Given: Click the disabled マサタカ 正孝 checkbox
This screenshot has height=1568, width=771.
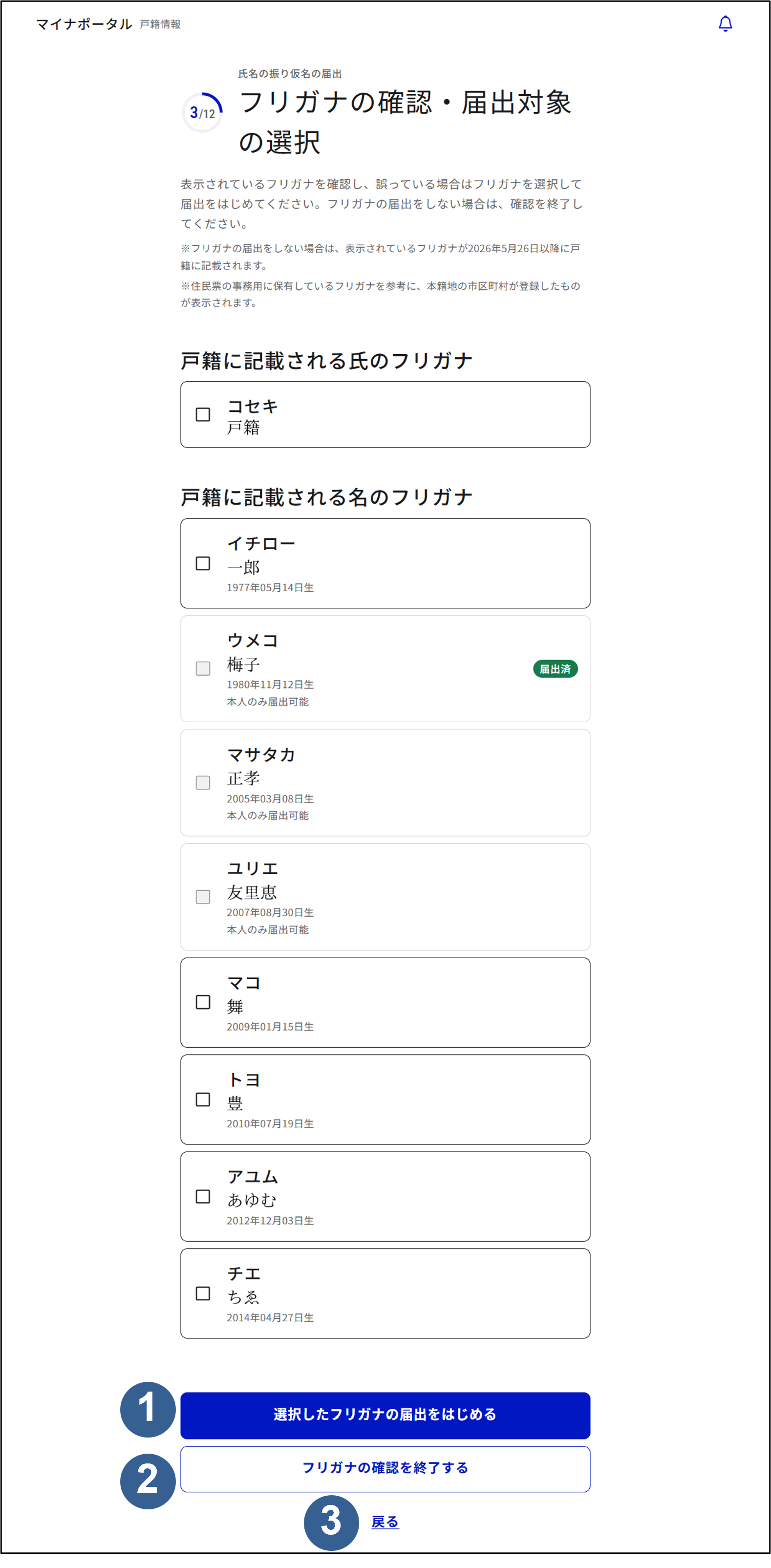Looking at the screenshot, I should click(x=203, y=782).
